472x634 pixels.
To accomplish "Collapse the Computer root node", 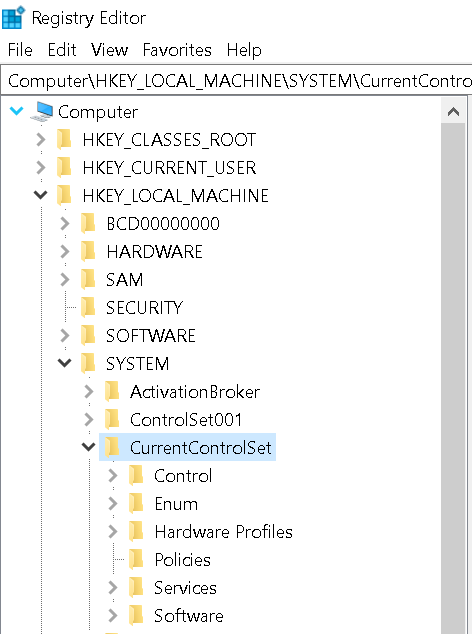I will click(17, 111).
